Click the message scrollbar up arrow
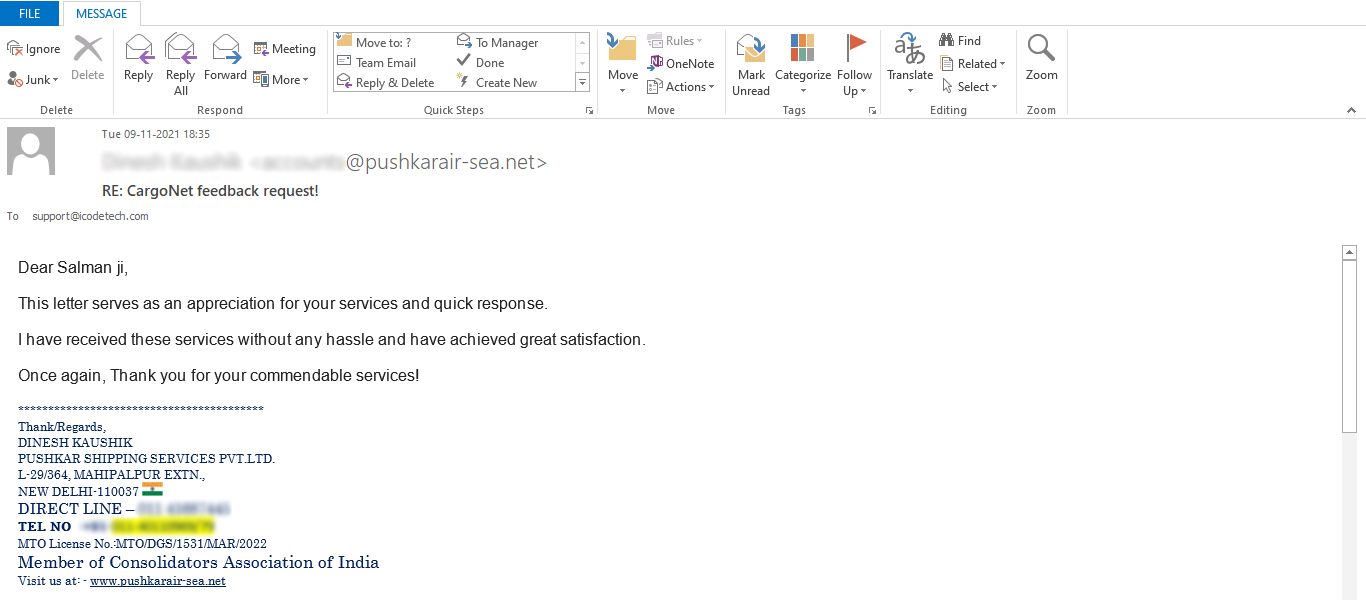 point(1349,253)
